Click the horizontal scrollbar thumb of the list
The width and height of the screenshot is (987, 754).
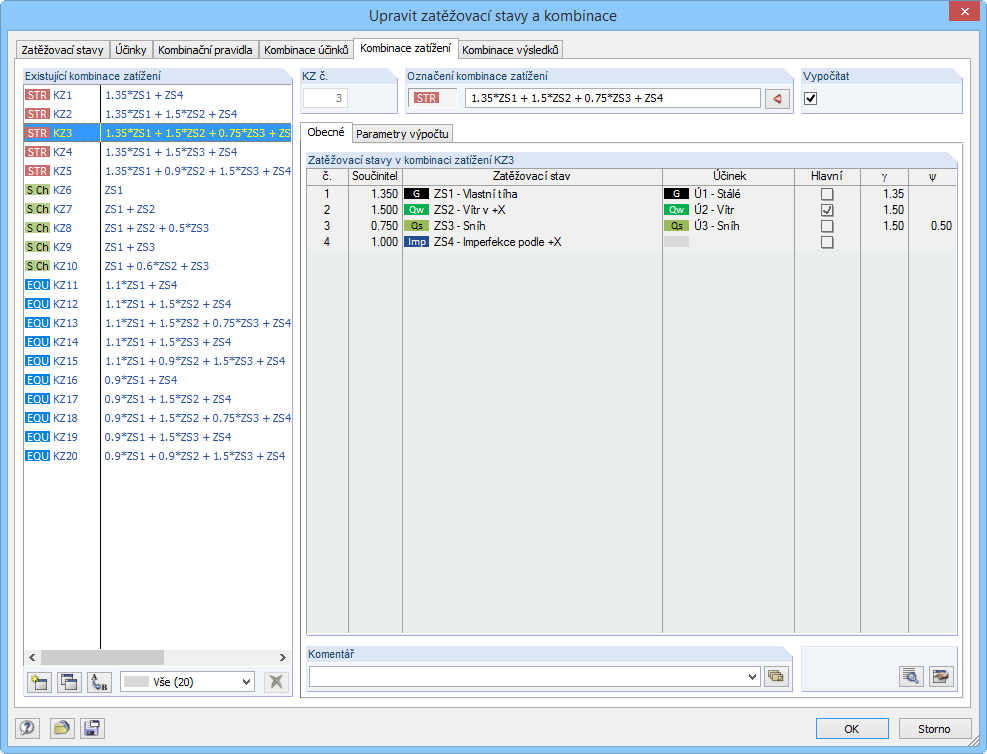[x=102, y=657]
